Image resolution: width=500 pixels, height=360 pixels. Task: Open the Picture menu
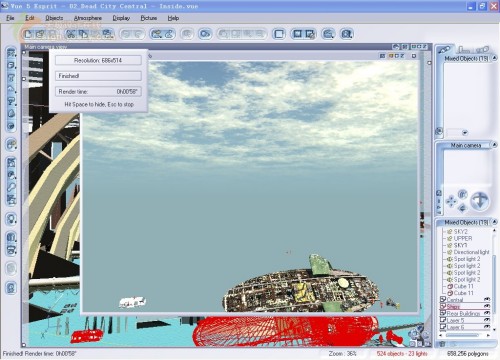click(149, 18)
